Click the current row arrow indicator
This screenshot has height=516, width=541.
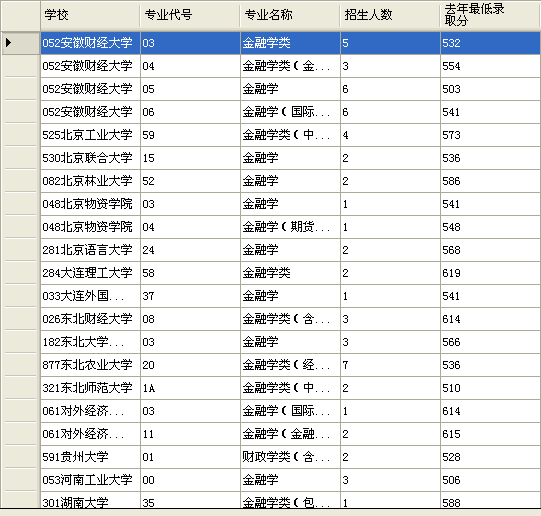tap(9, 43)
